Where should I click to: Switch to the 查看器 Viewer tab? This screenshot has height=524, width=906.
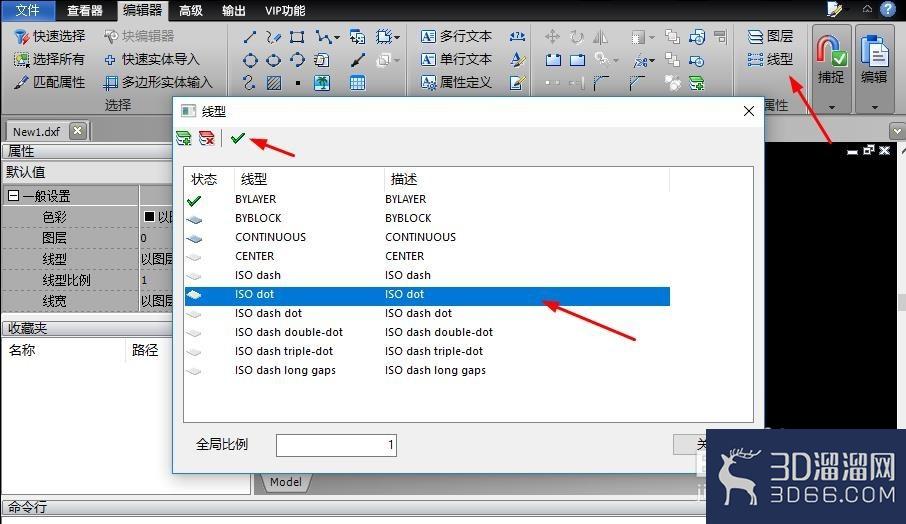pos(85,10)
